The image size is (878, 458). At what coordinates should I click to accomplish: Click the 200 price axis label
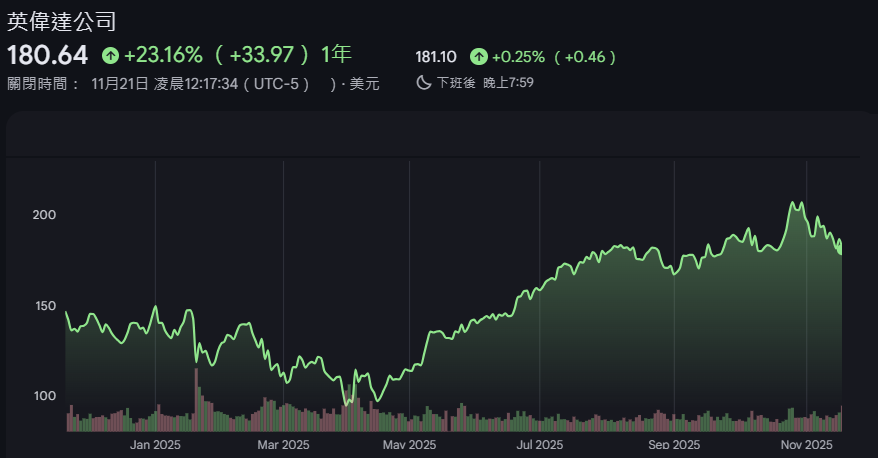pyautogui.click(x=44, y=215)
